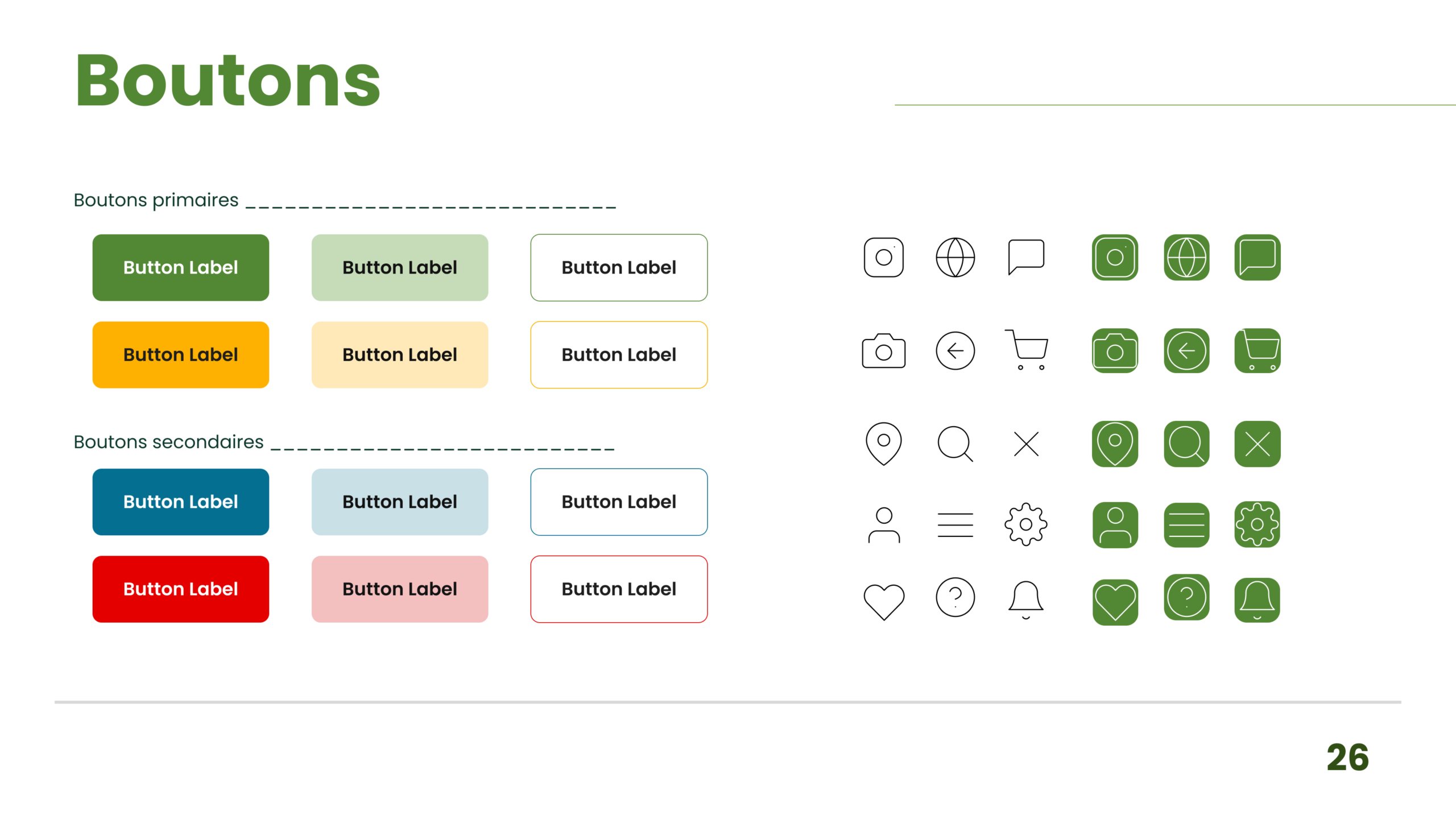Open the outlined hamburger menu icon

click(x=955, y=524)
